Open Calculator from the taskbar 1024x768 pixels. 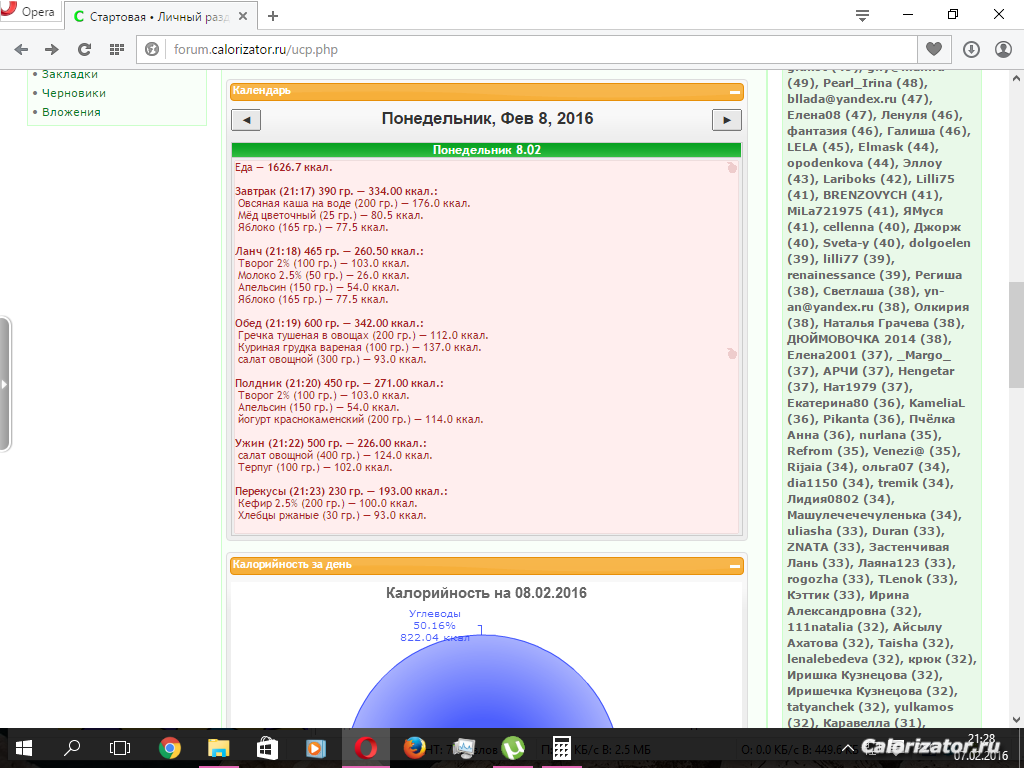562,748
